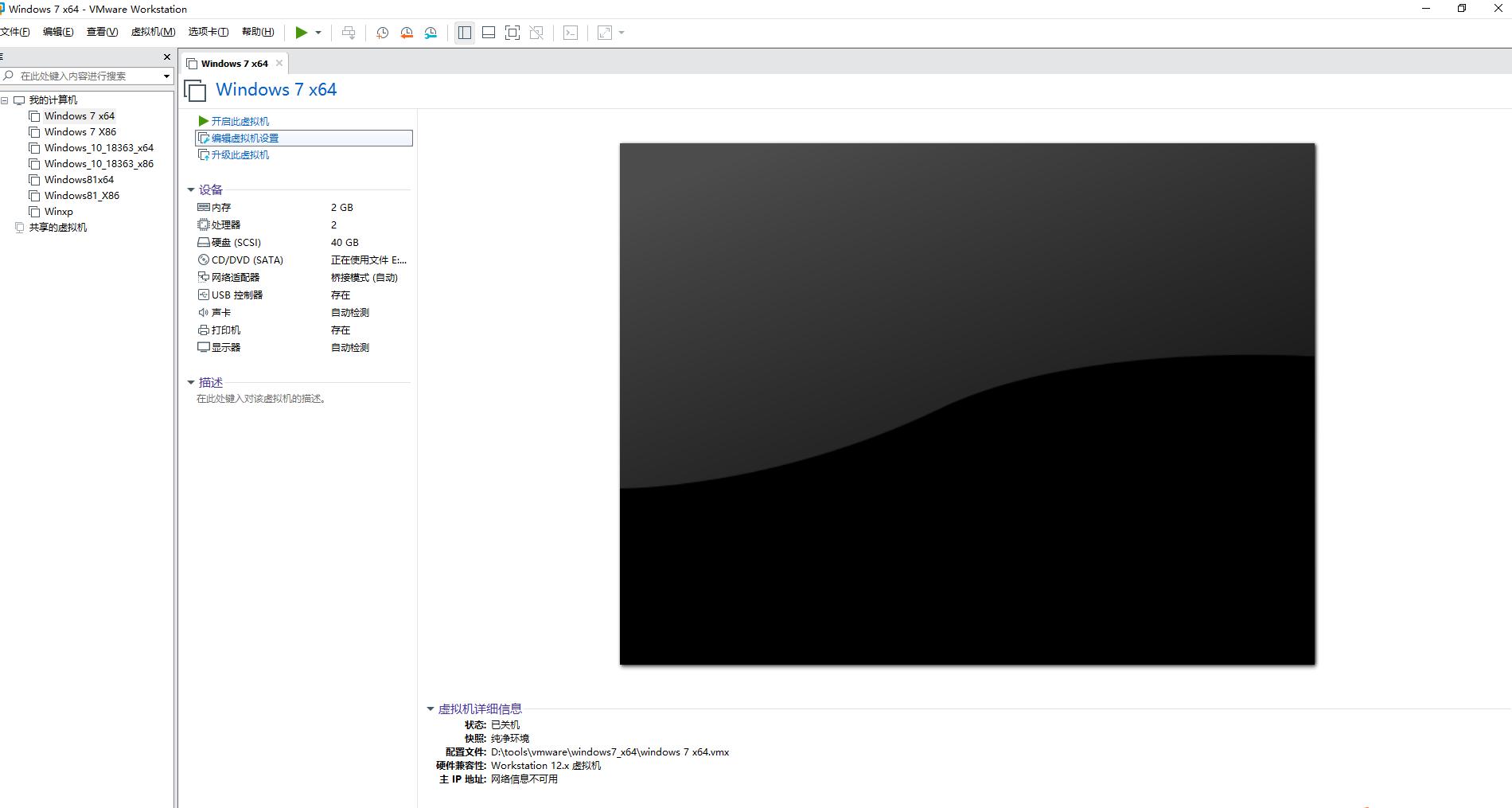The height and width of the screenshot is (808, 1512).
Task: Toggle the thumbnail bar view icon
Action: [489, 33]
